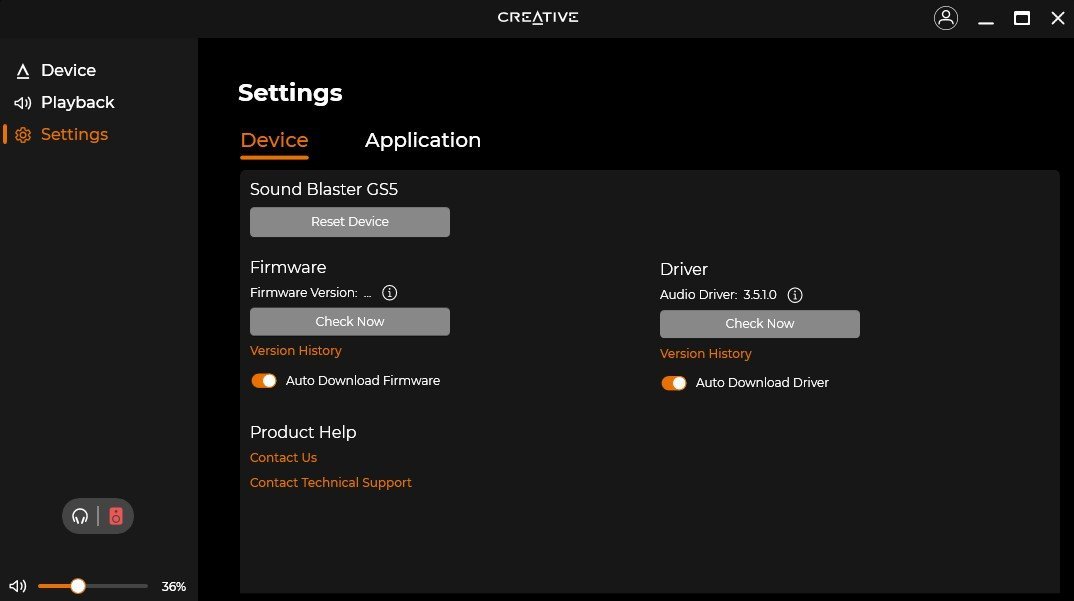Click the audio driver info icon

coord(795,295)
